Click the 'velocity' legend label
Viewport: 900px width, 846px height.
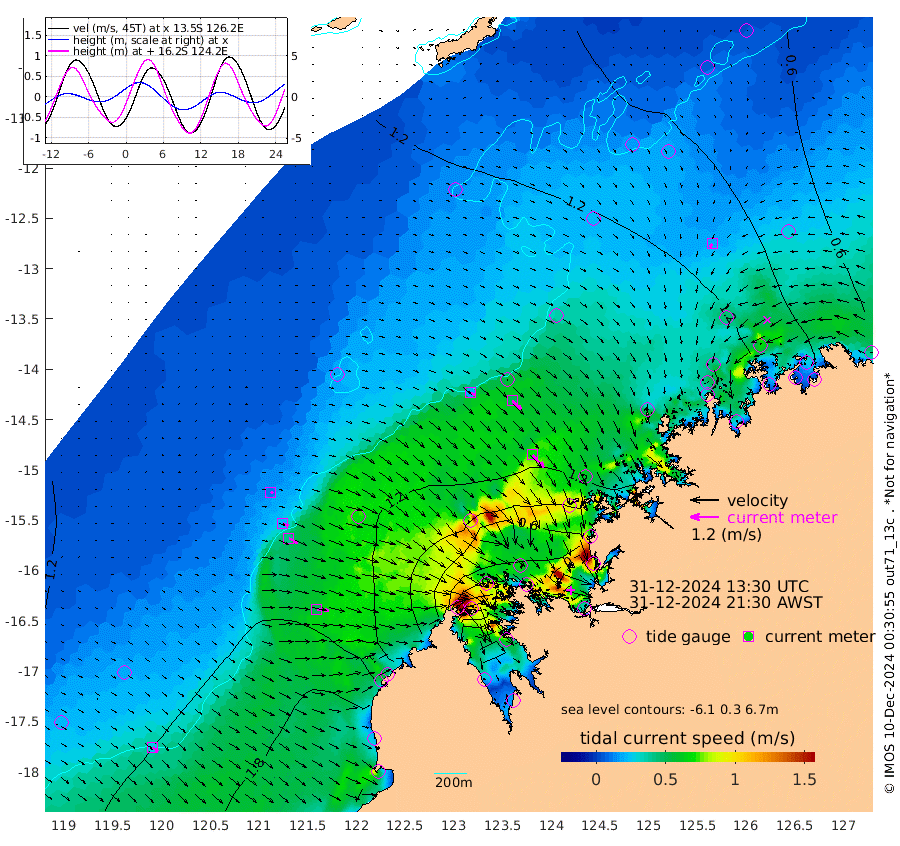click(x=758, y=500)
